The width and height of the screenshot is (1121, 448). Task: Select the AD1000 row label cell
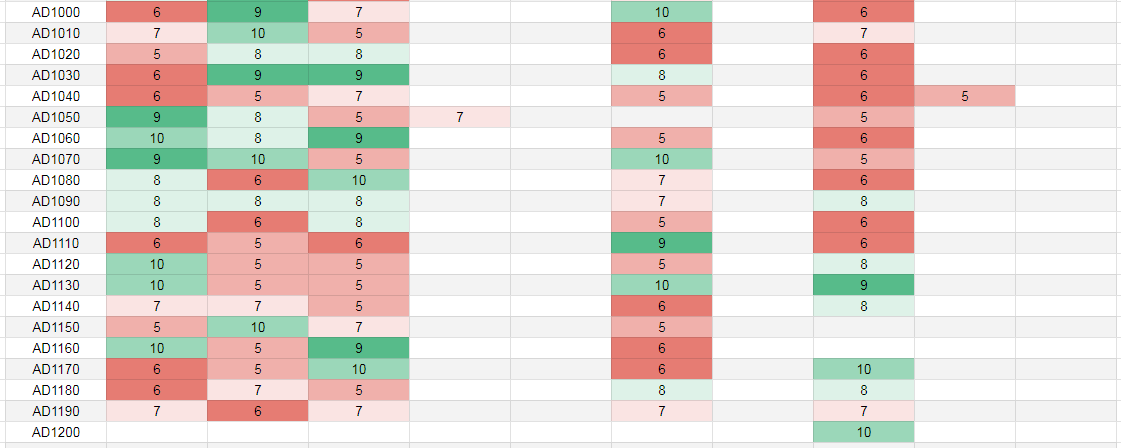pyautogui.click(x=55, y=13)
